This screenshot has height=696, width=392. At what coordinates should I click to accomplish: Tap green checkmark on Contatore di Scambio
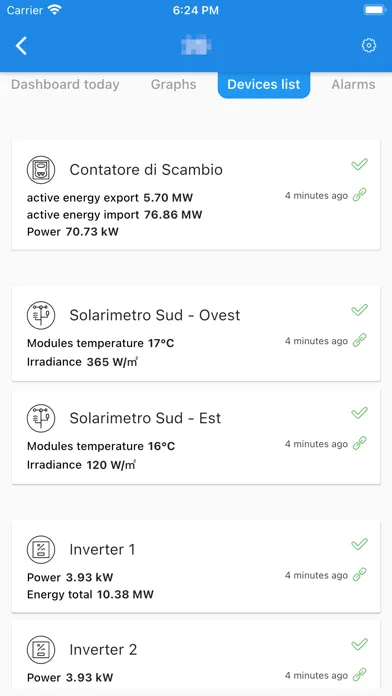coord(359,164)
